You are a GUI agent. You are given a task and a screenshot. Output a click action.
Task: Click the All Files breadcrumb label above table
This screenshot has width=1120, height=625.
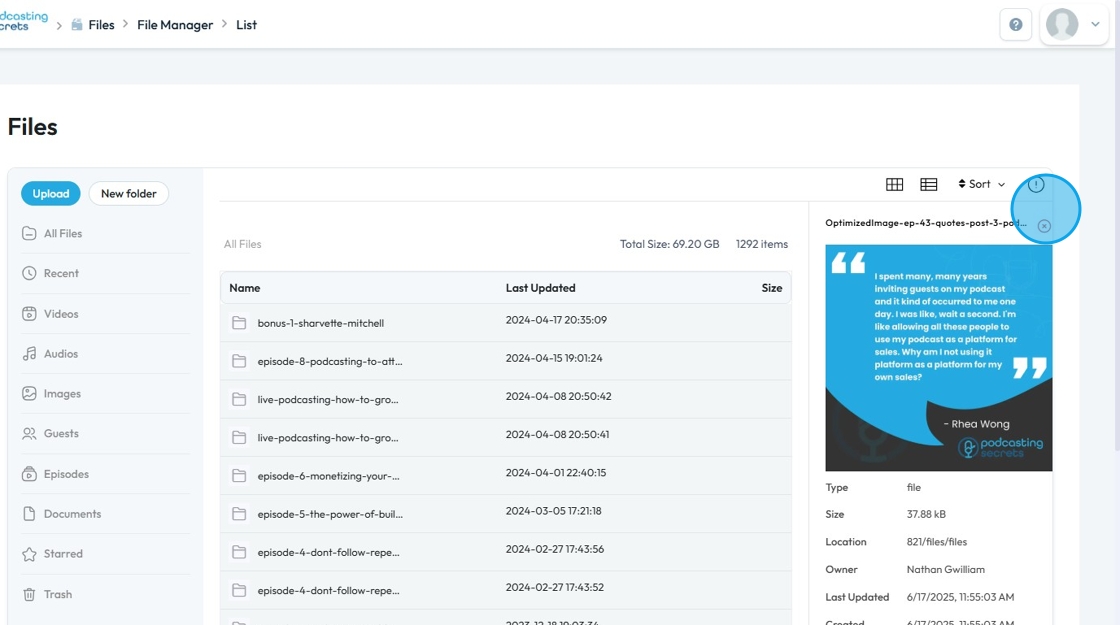tap(242, 244)
